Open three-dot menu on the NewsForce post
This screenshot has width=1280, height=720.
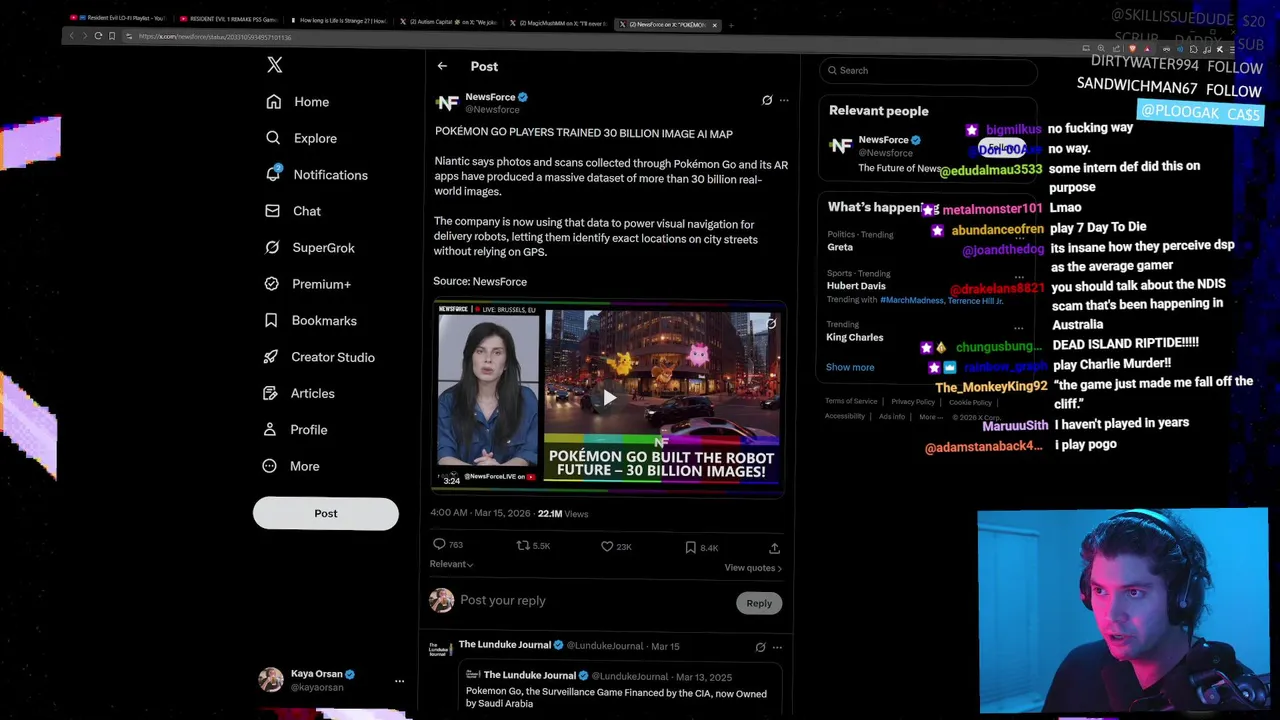coord(784,100)
